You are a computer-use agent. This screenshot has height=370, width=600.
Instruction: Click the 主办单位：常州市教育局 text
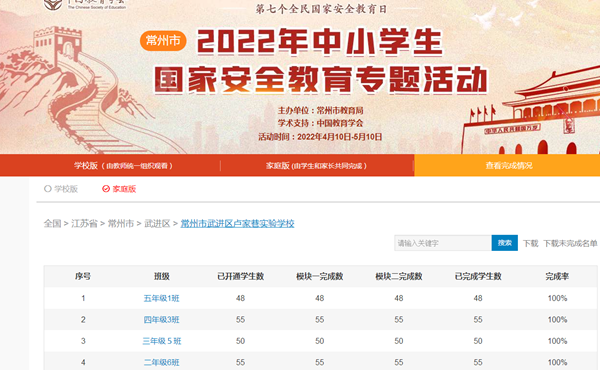click(x=320, y=111)
